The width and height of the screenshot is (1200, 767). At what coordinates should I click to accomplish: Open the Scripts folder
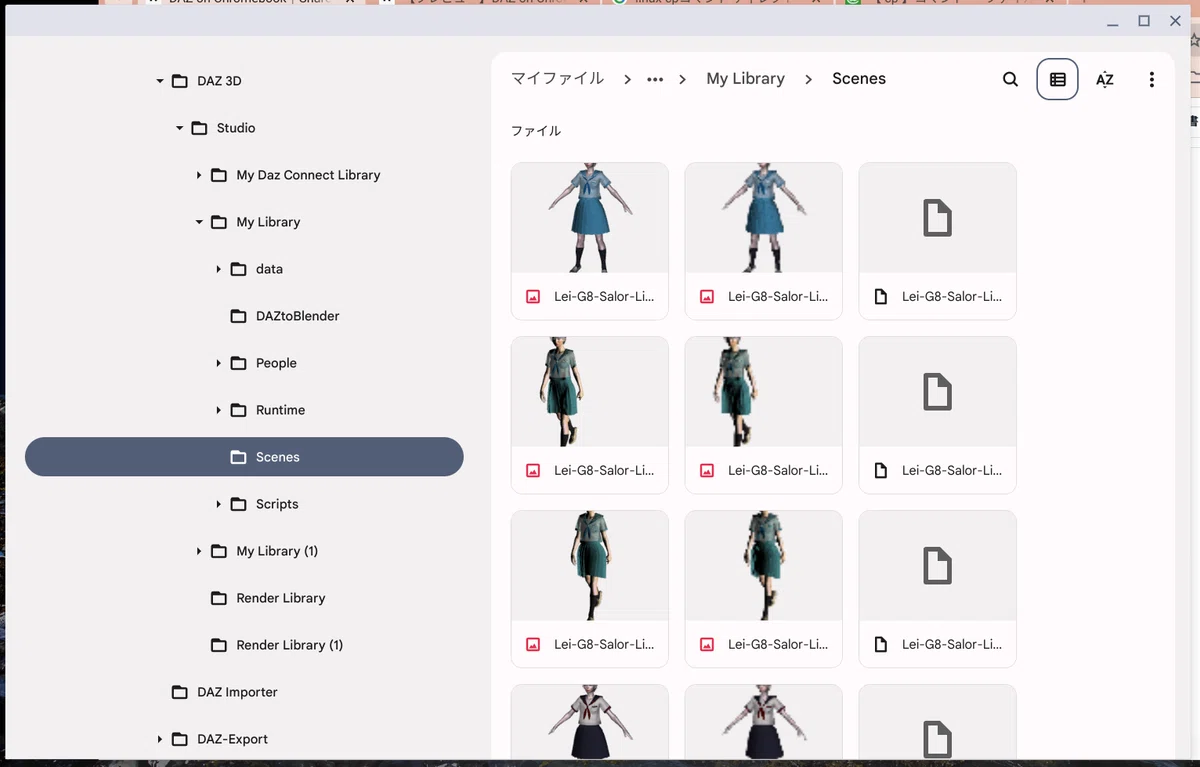coord(244,504)
